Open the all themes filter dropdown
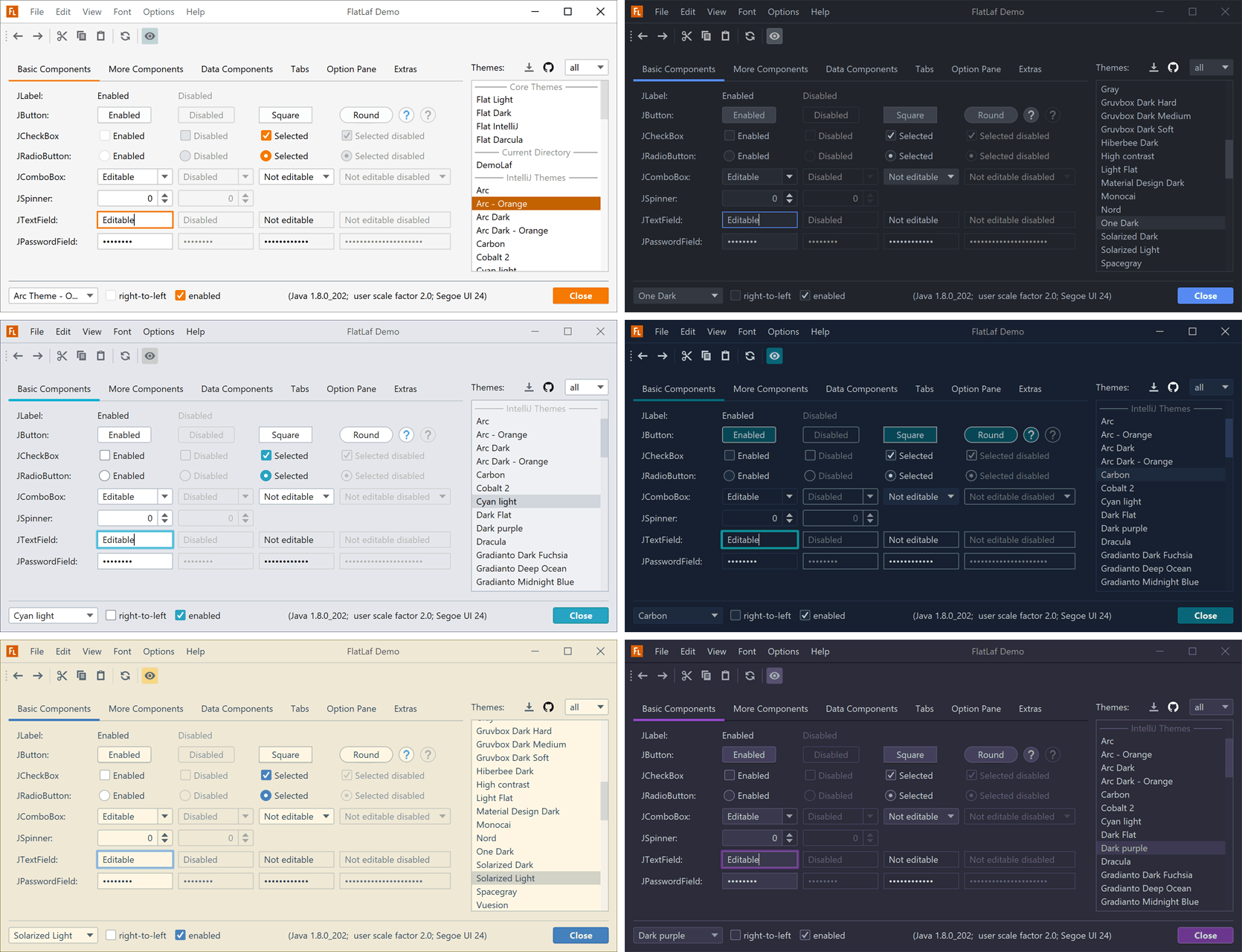Screen dimensions: 1242x952 coord(586,67)
